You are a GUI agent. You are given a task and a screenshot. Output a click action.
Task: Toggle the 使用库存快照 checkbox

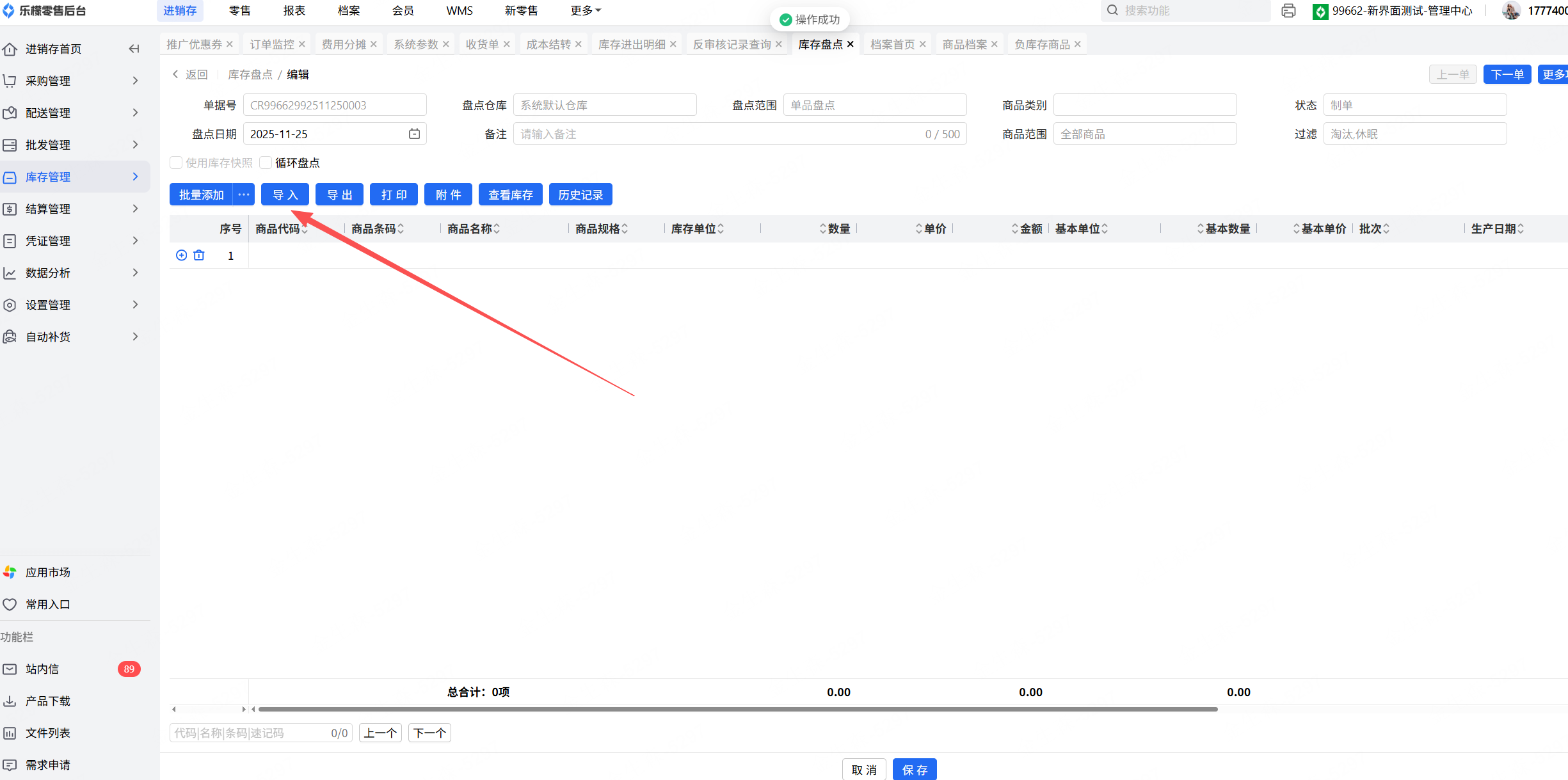coord(176,163)
